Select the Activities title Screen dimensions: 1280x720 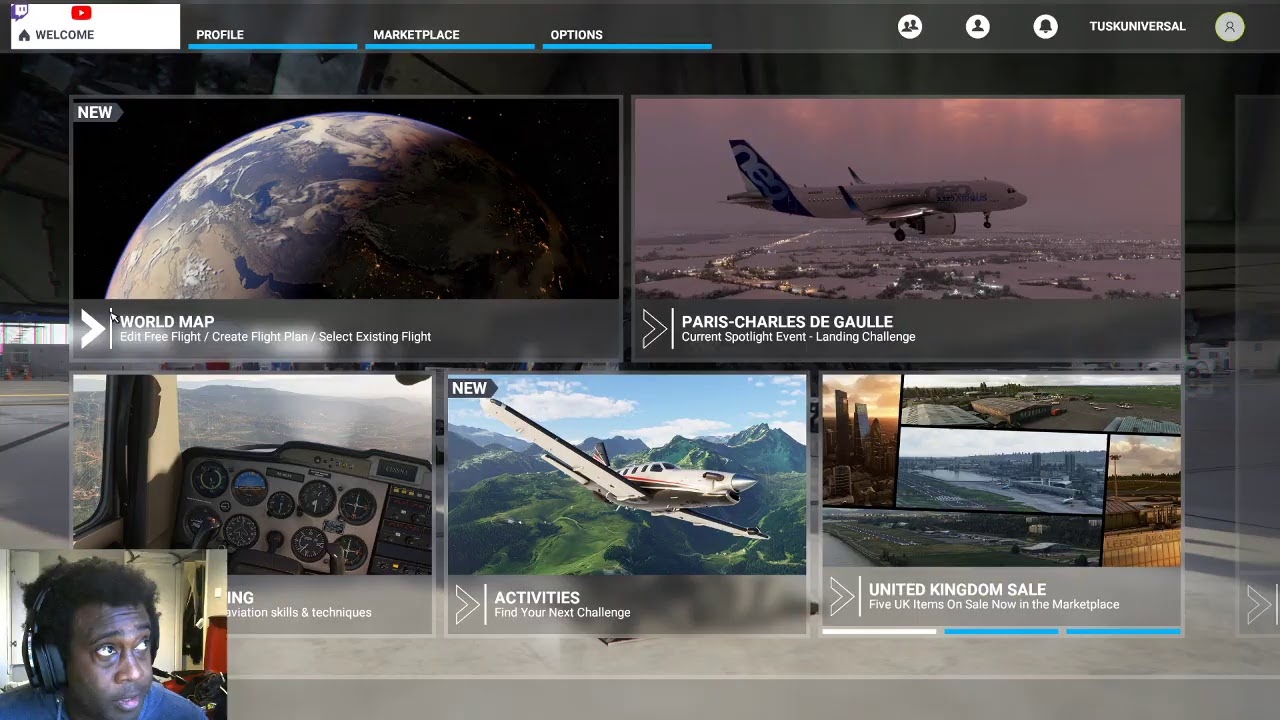pos(537,598)
